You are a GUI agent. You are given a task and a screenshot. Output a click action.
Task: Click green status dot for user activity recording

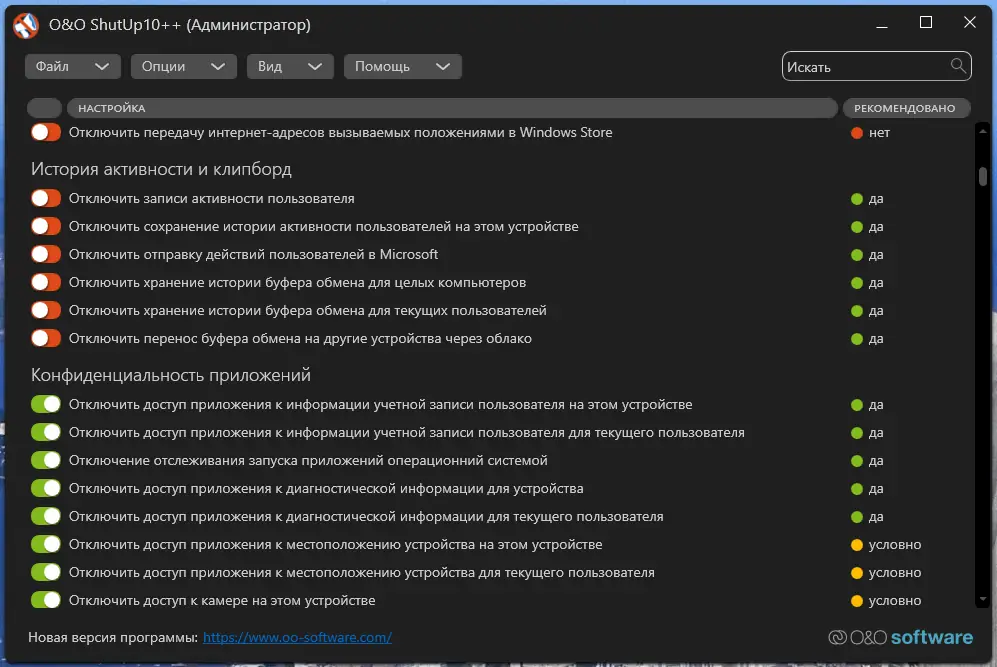[x=856, y=199]
